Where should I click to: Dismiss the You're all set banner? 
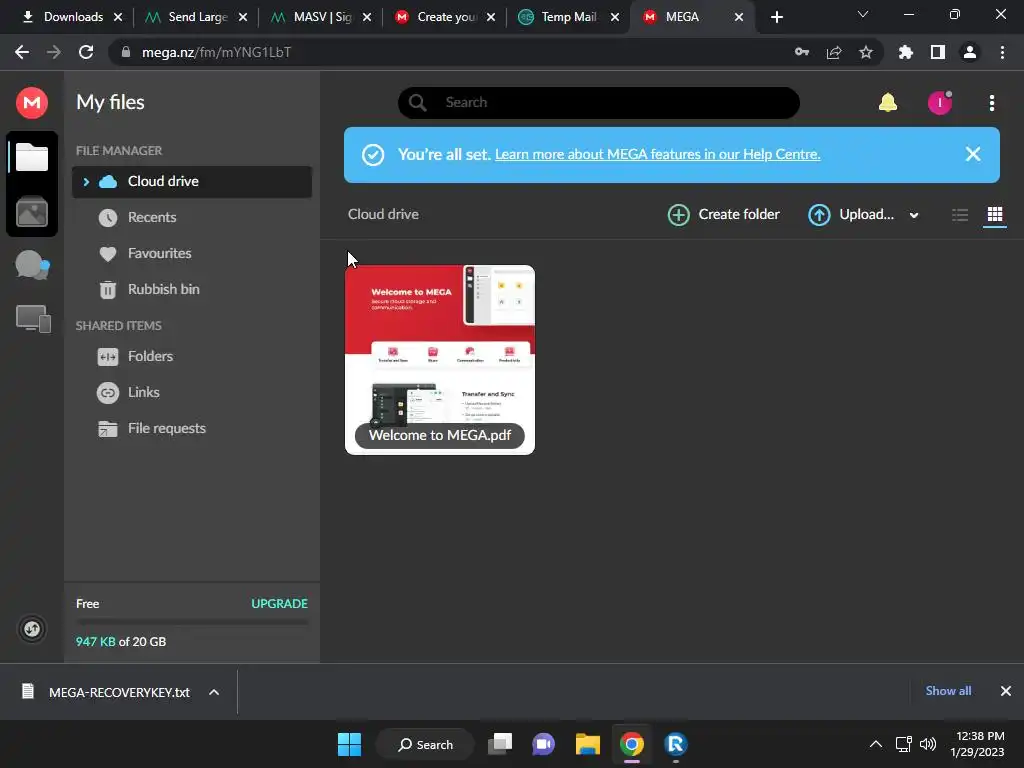[972, 154]
